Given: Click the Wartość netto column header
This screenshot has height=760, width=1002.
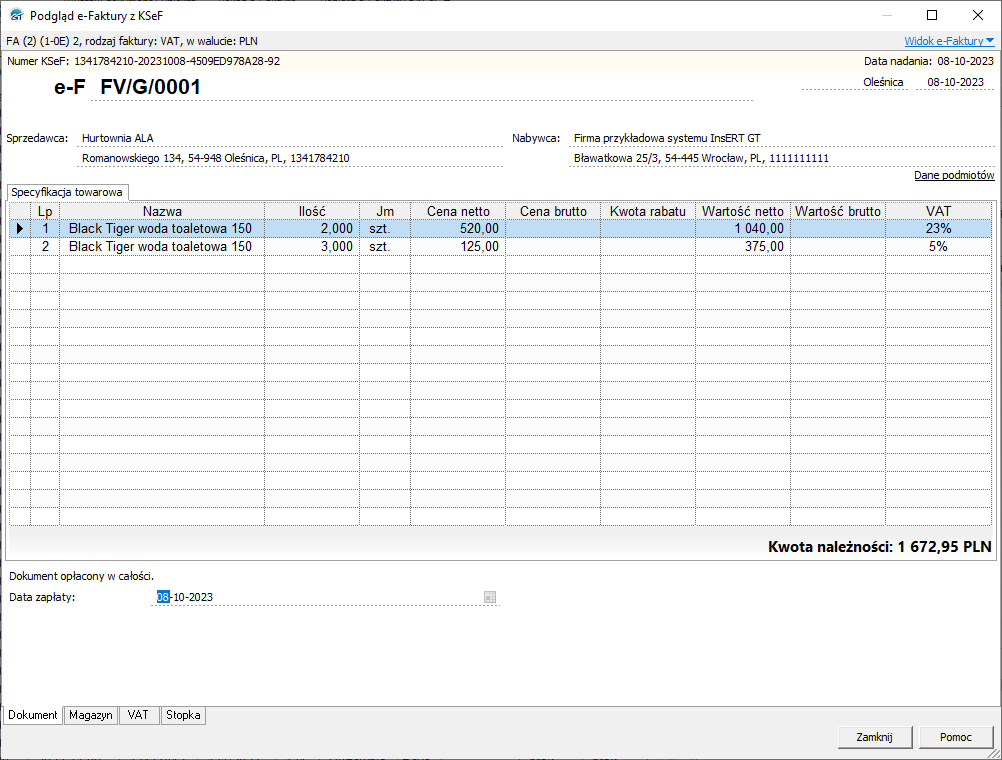Looking at the screenshot, I should point(743,211).
